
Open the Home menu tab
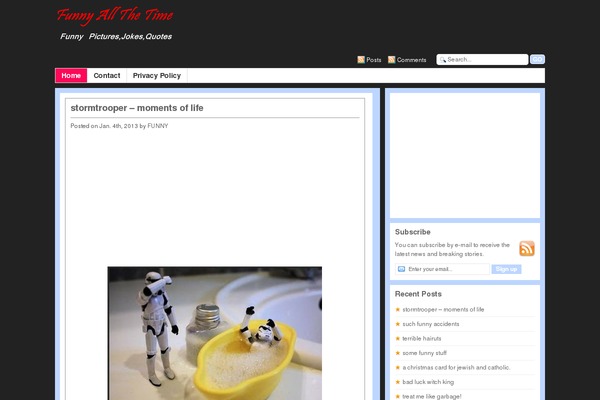pyautogui.click(x=71, y=75)
